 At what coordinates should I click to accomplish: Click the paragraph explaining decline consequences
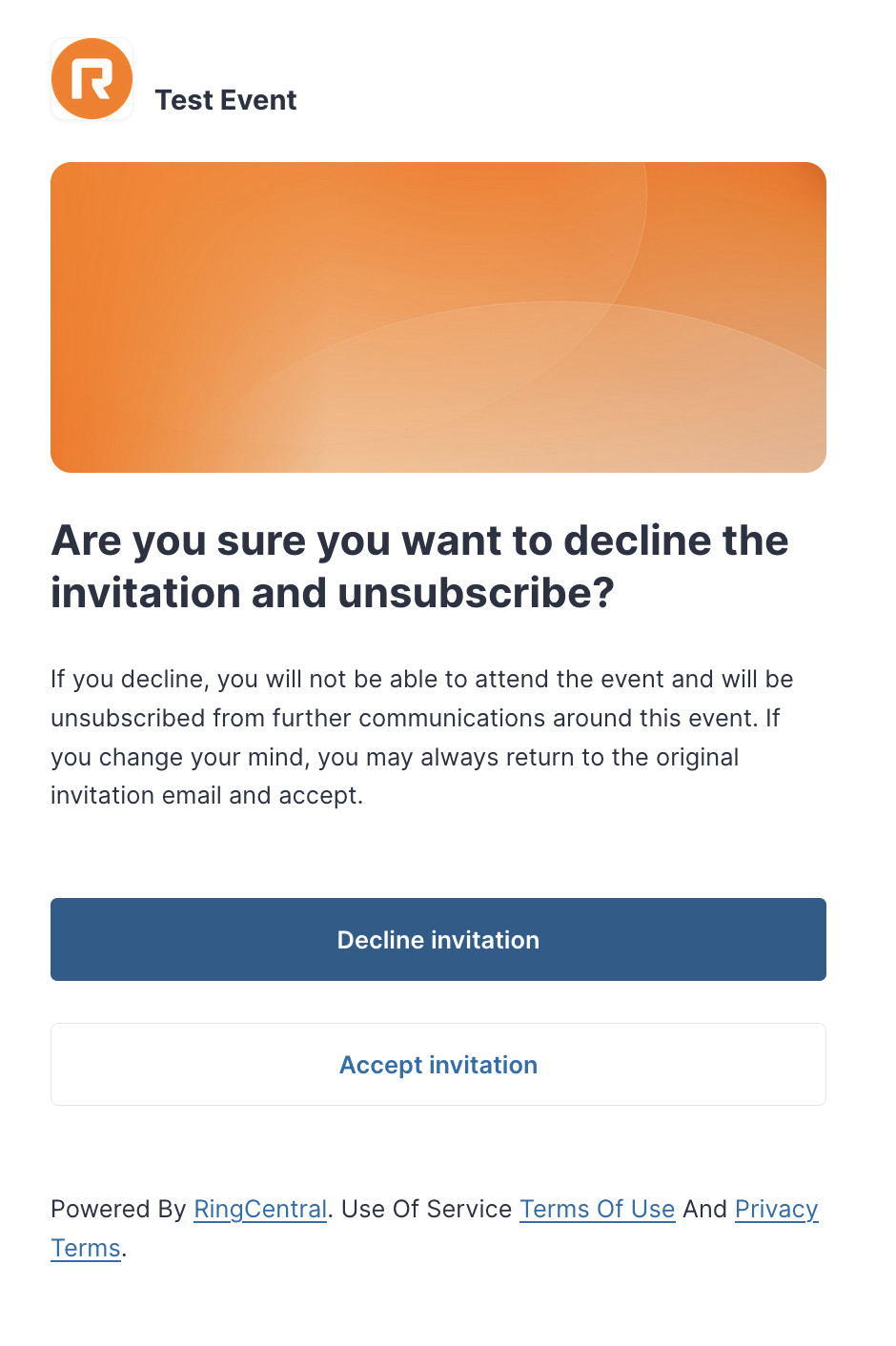(x=422, y=737)
